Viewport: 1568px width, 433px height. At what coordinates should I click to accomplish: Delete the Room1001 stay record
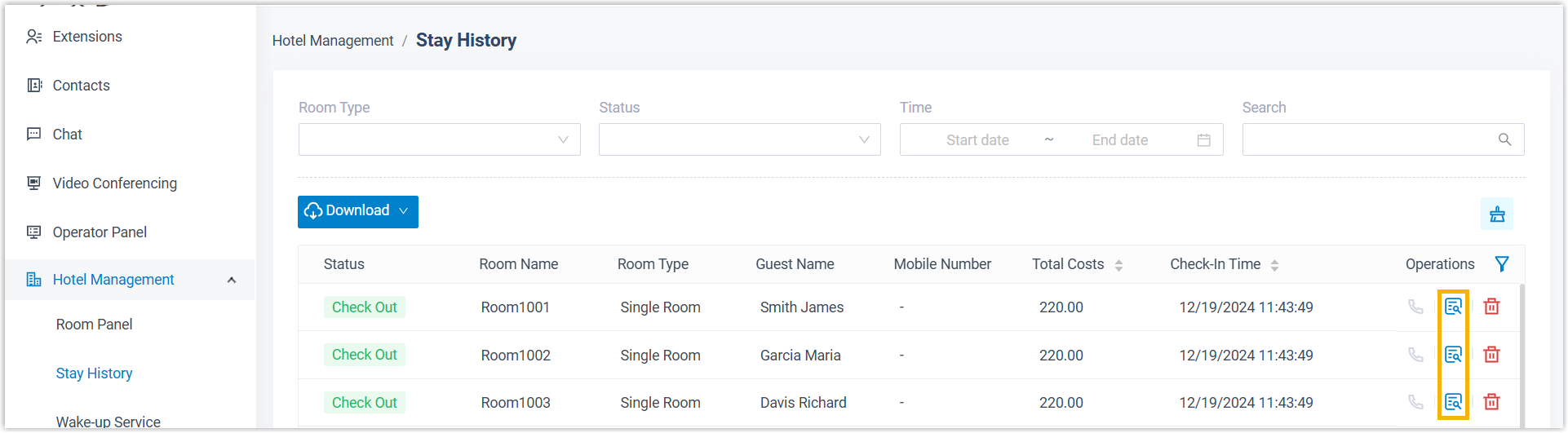click(1491, 307)
